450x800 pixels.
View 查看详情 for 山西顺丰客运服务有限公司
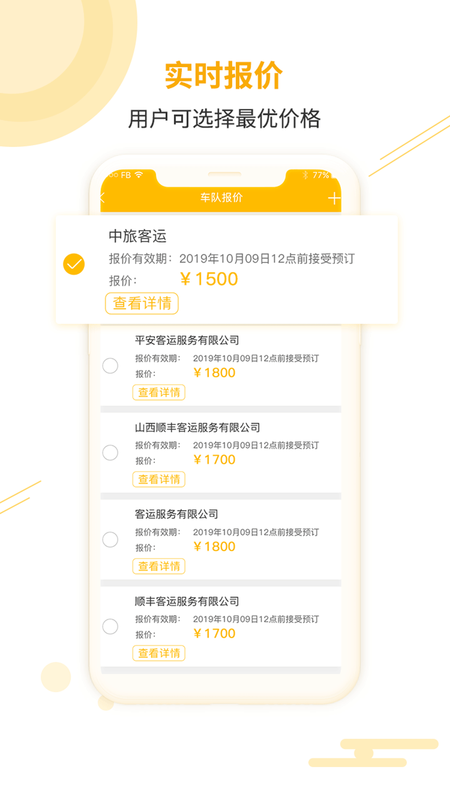pyautogui.click(x=159, y=479)
